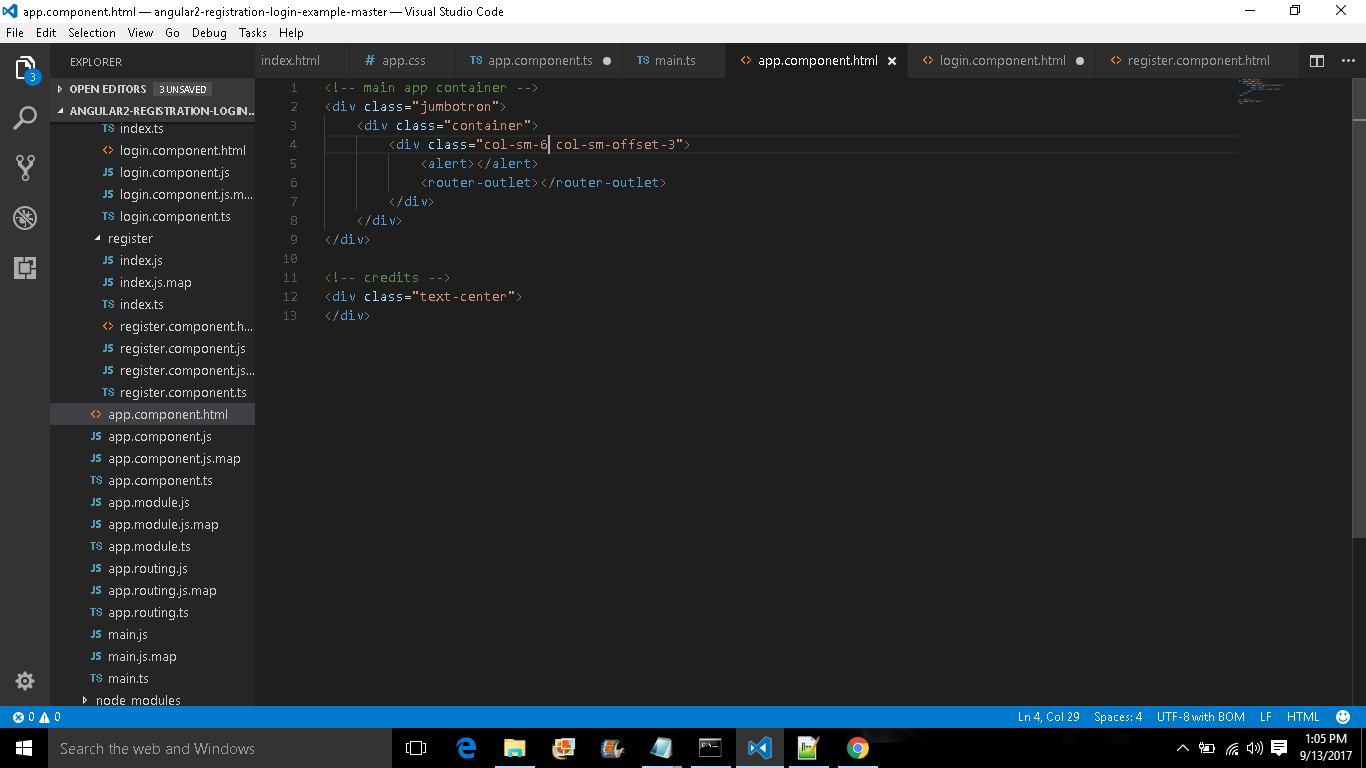Switch to the main.ts tab
Image resolution: width=1366 pixels, height=768 pixels.
(x=674, y=61)
